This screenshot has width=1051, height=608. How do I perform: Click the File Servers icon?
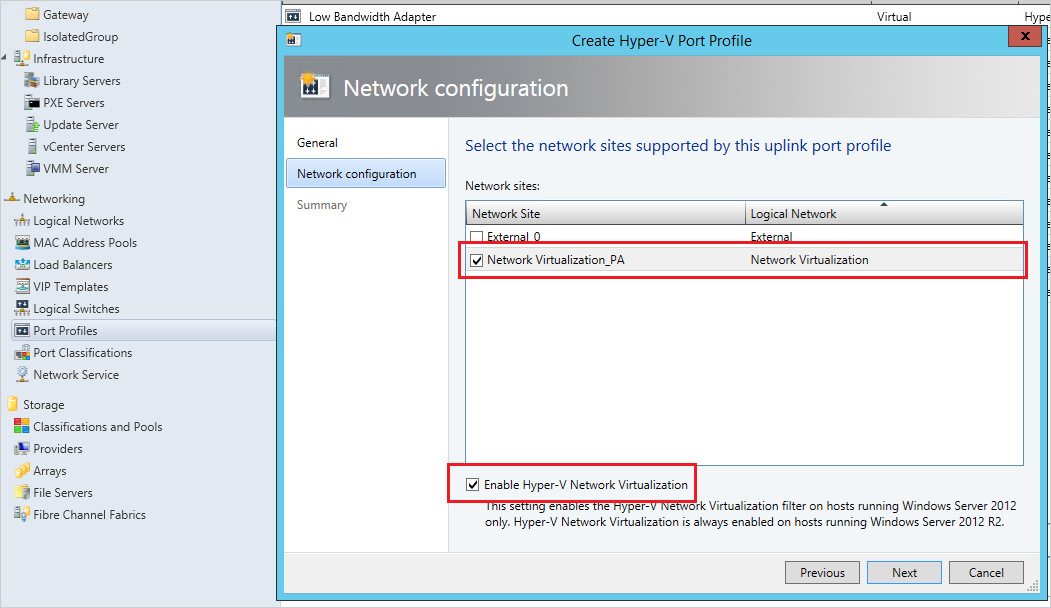point(22,493)
